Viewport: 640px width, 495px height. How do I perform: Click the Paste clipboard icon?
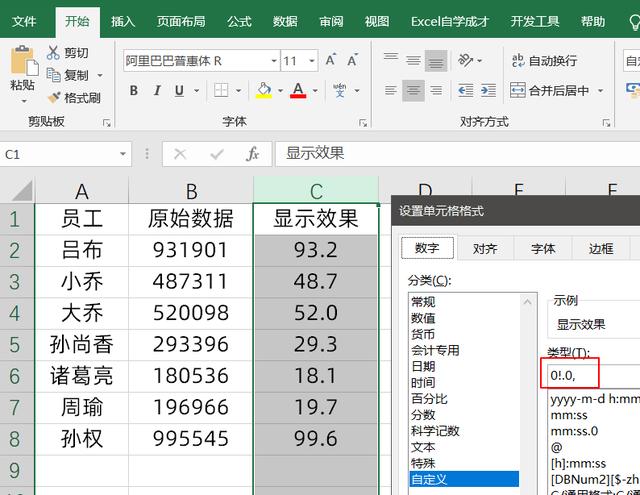(x=23, y=61)
